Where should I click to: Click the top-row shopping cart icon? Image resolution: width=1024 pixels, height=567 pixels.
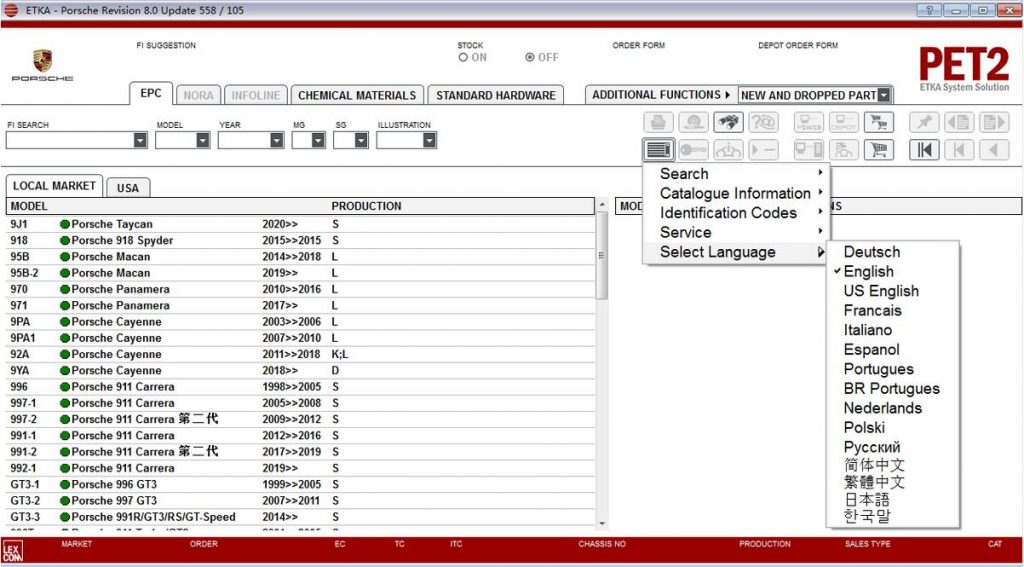coord(878,122)
